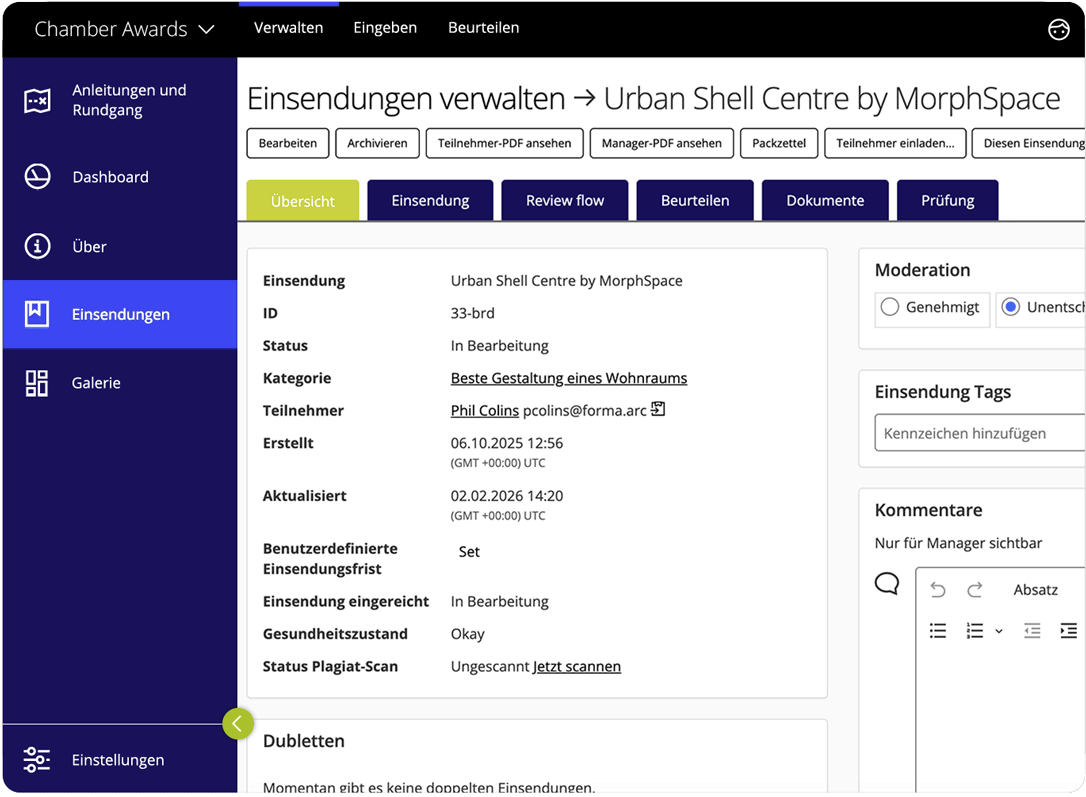This screenshot has width=1086, height=797.
Task: Open the Eingeben menu item
Action: (x=385, y=28)
